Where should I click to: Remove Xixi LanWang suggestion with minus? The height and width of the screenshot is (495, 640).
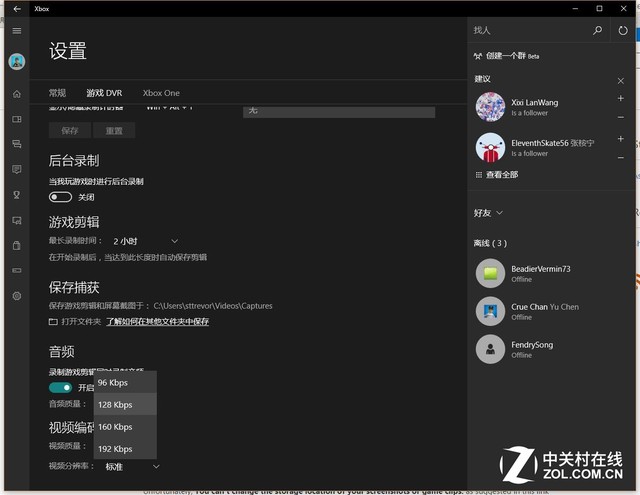point(620,118)
